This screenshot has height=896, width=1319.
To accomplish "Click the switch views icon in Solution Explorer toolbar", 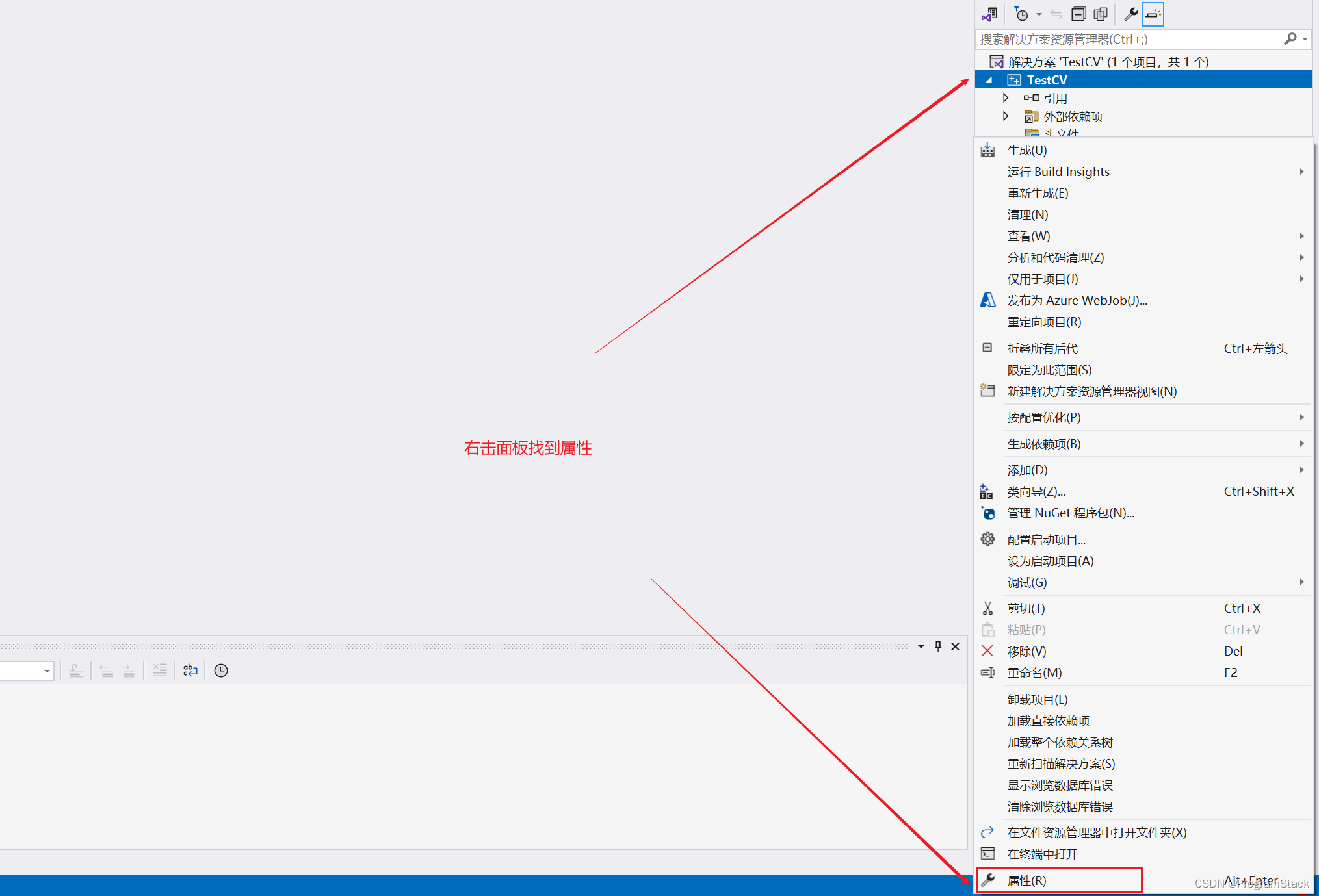I will [x=989, y=14].
